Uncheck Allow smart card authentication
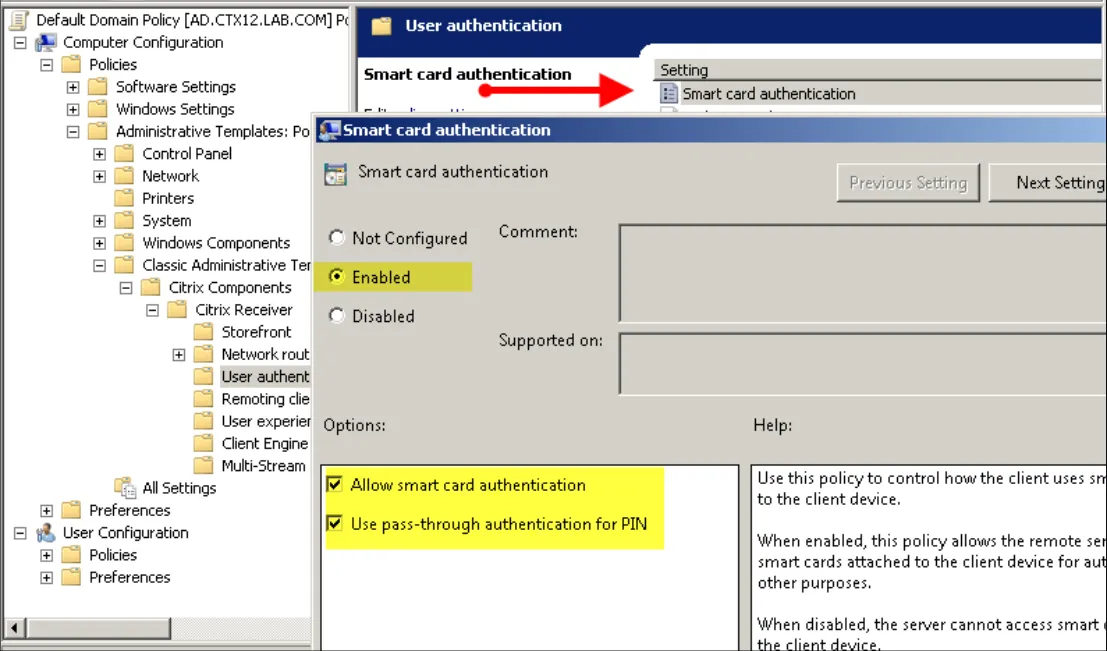 click(x=334, y=484)
